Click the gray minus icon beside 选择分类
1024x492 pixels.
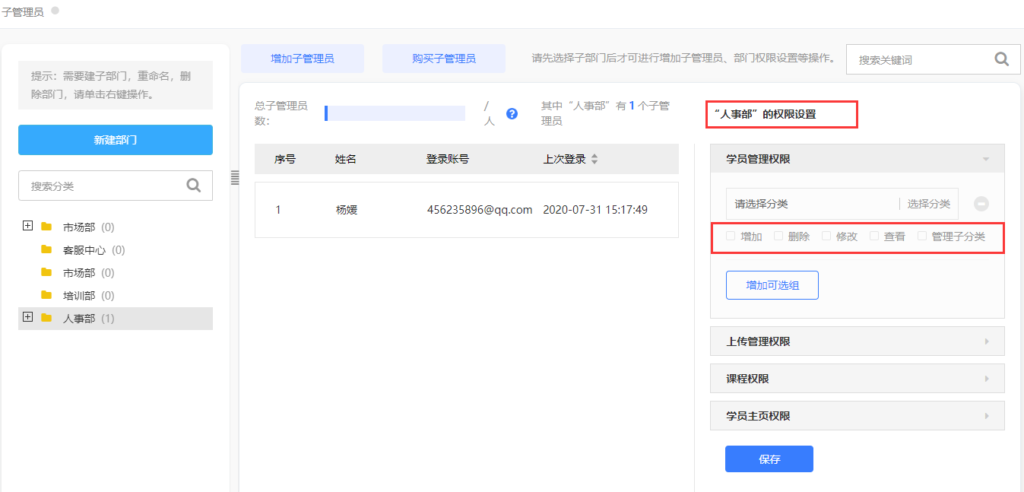[x=981, y=203]
